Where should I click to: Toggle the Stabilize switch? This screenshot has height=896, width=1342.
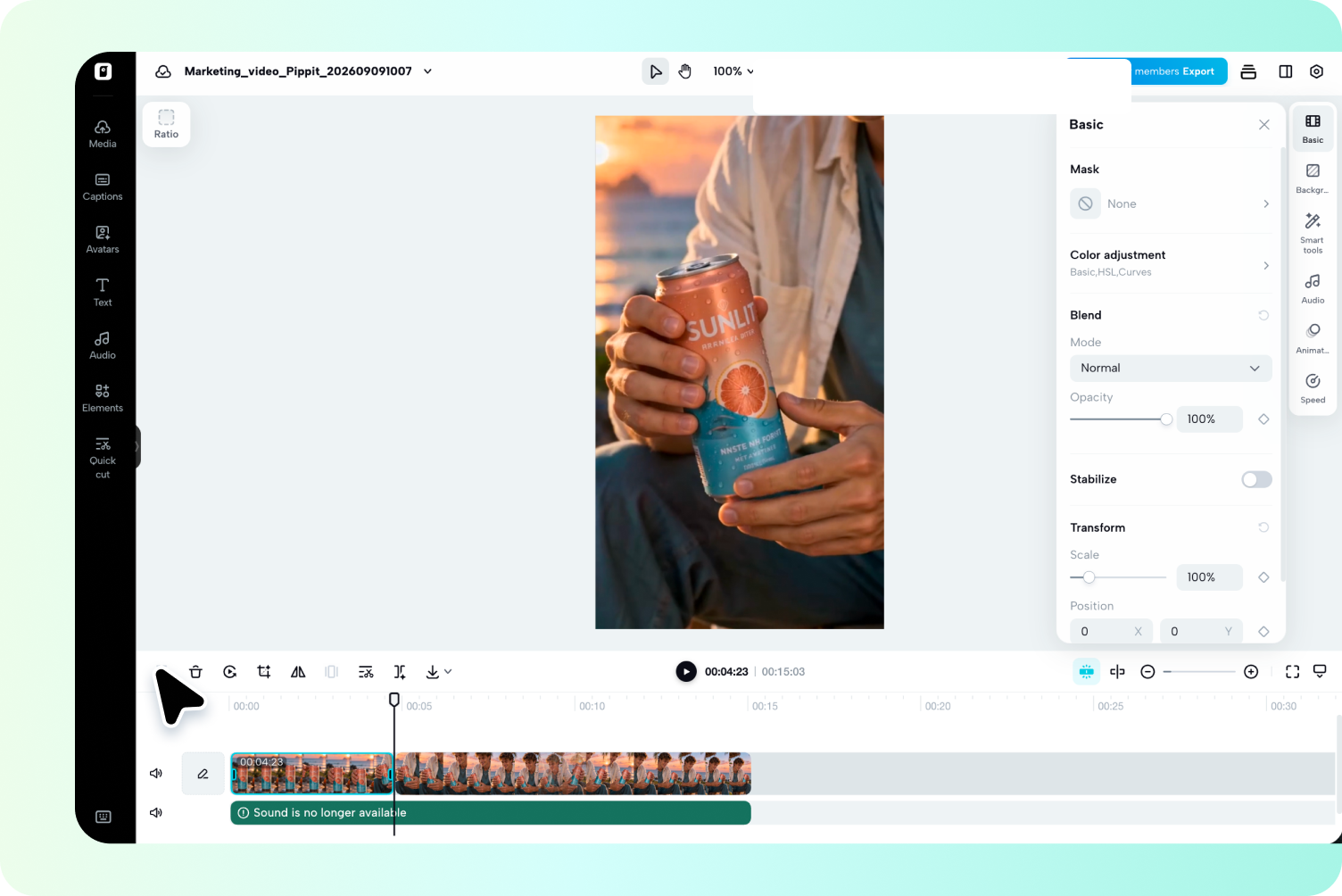pyautogui.click(x=1256, y=480)
